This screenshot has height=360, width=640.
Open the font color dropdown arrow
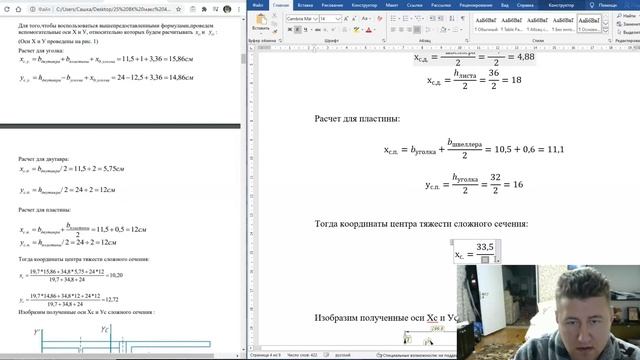pyautogui.click(x=374, y=30)
